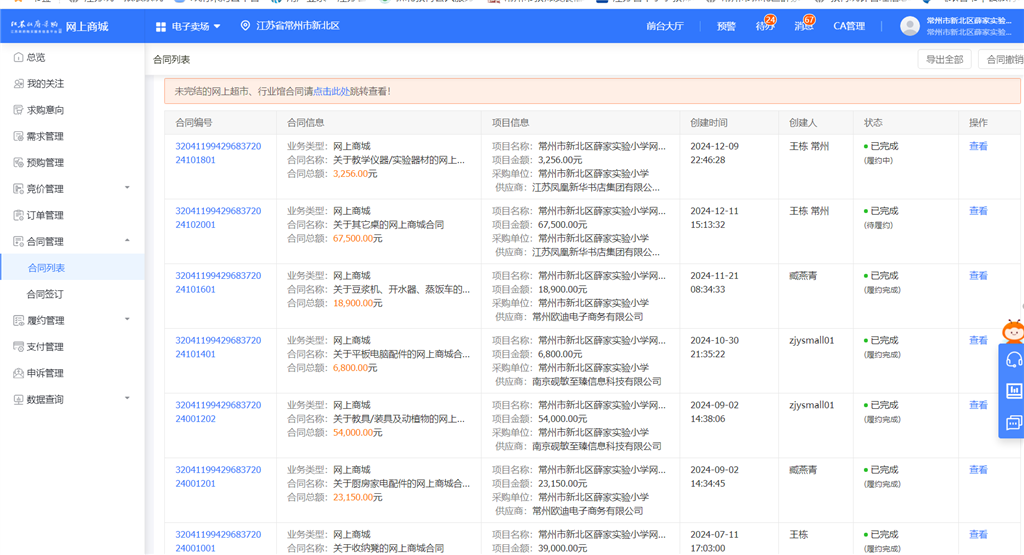Open 消息 with 67 badge
Viewport: 1024px width, 555px height.
(805, 25)
